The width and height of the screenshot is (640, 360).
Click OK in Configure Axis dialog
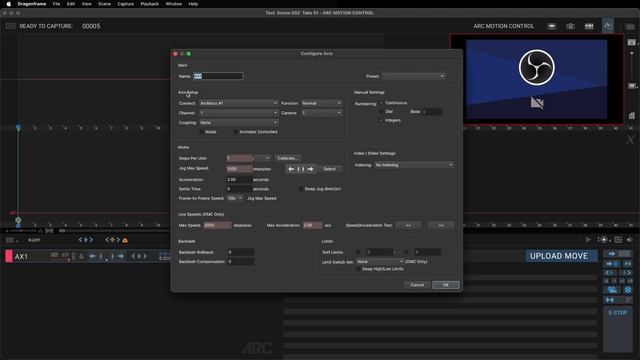click(x=446, y=285)
